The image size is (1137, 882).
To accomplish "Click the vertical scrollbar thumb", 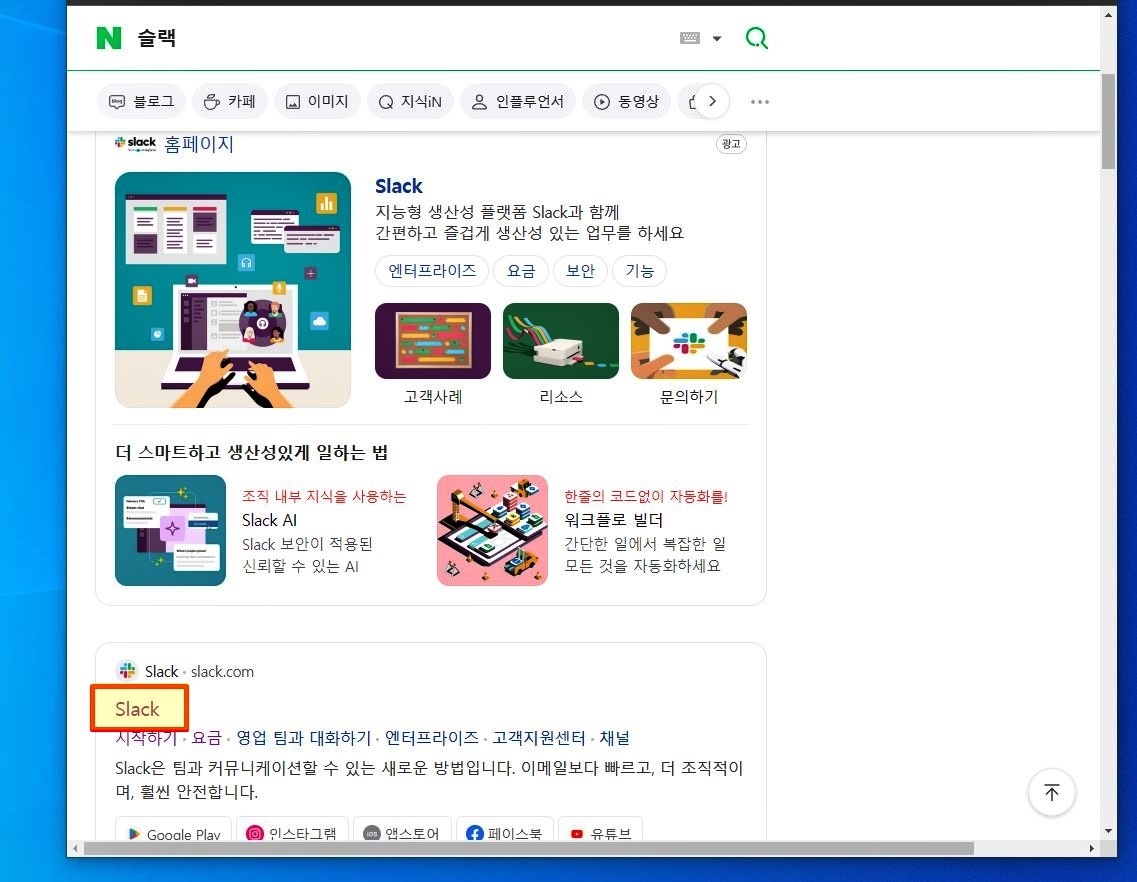I will pos(1108,120).
